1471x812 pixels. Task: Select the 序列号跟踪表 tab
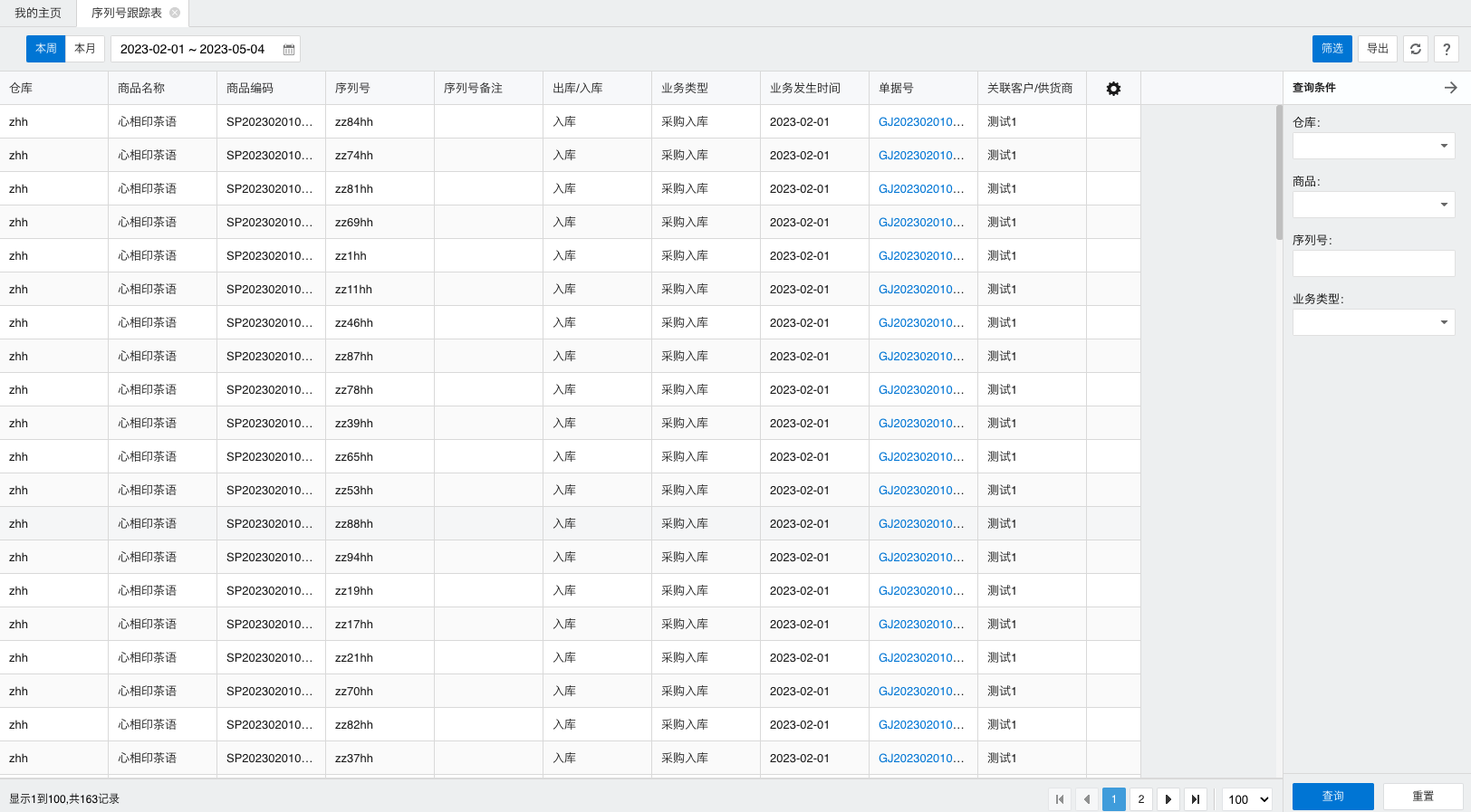click(126, 13)
